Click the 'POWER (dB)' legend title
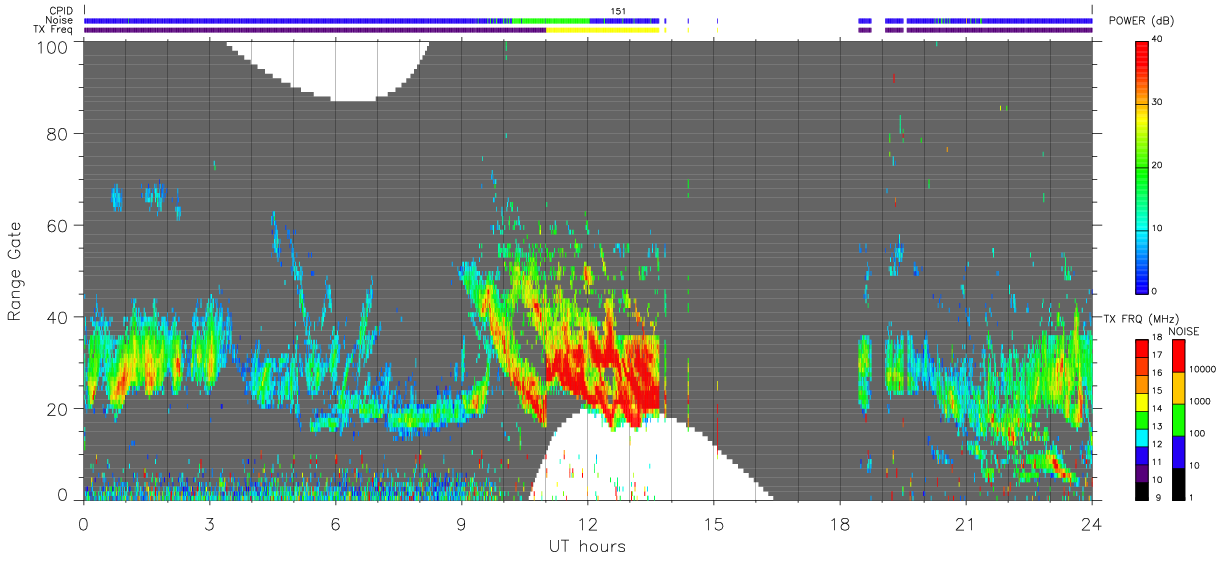This screenshot has width=1228, height=567. [x=1141, y=21]
